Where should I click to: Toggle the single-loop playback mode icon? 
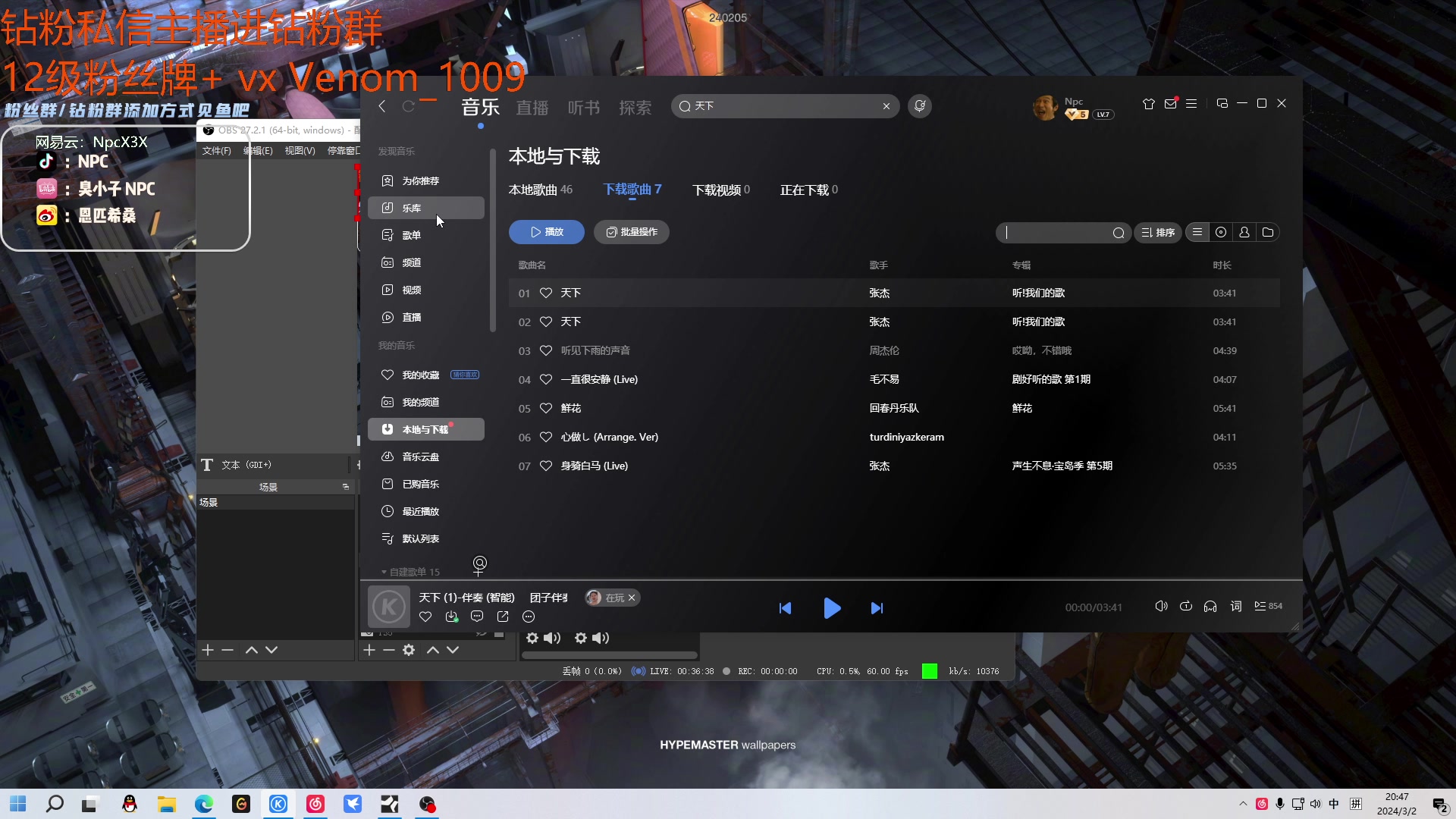[x=1186, y=606]
